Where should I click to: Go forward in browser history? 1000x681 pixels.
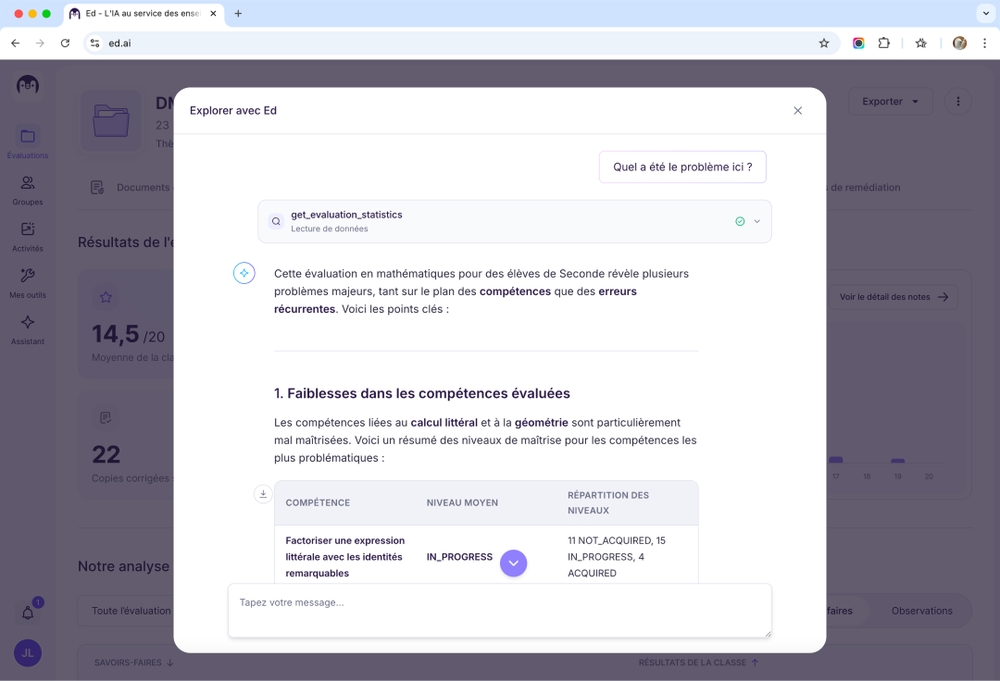pyautogui.click(x=40, y=43)
